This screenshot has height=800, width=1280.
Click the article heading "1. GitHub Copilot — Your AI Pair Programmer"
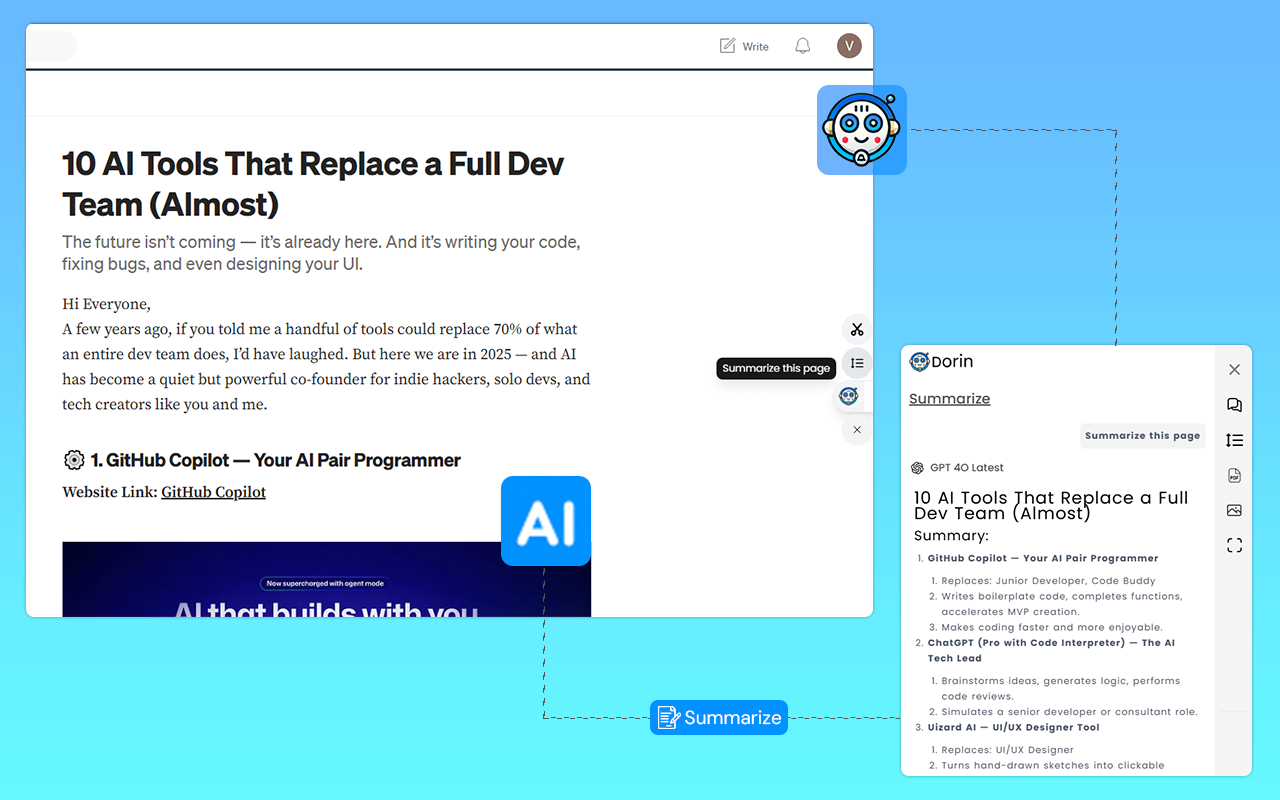276,460
